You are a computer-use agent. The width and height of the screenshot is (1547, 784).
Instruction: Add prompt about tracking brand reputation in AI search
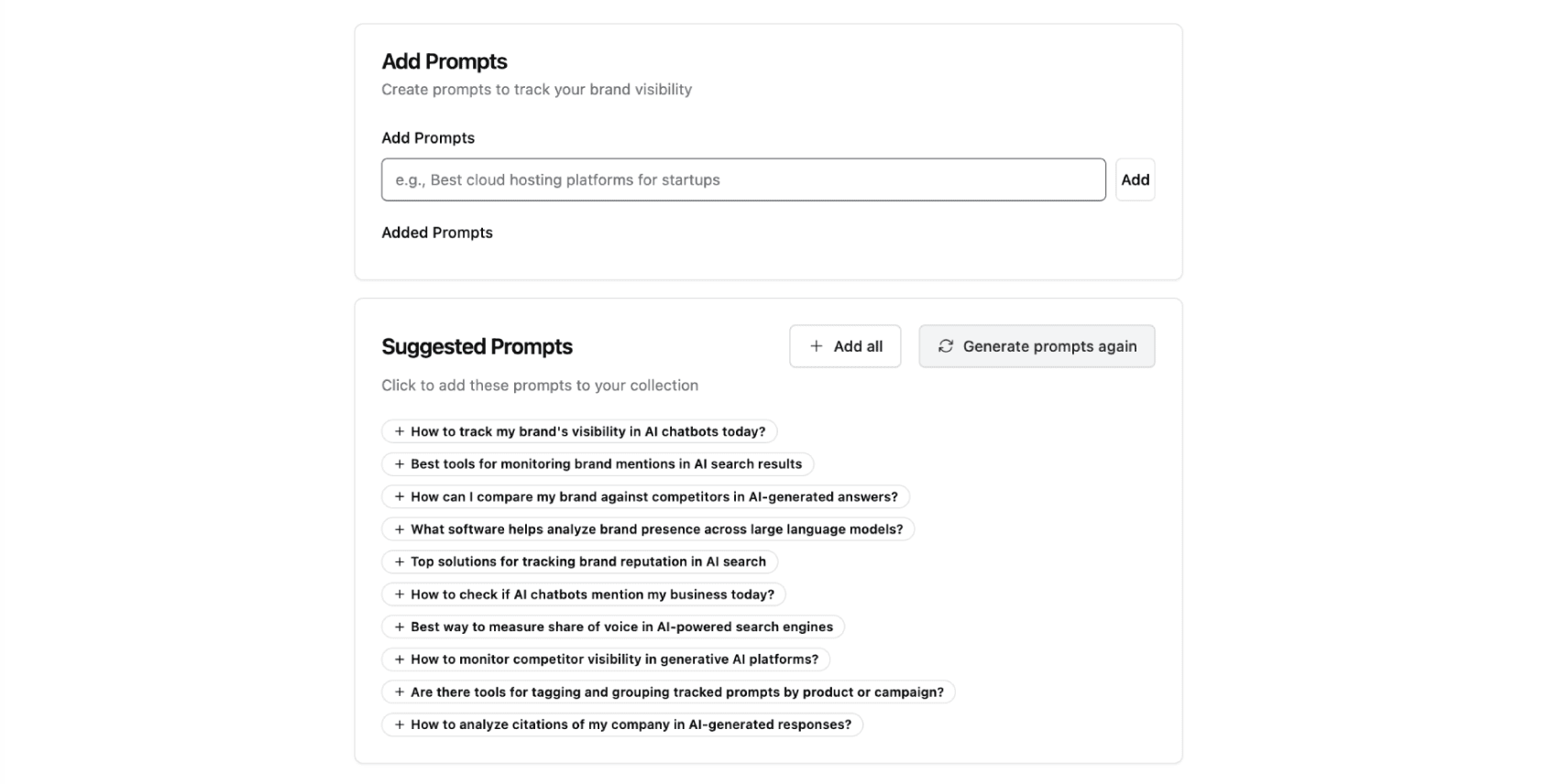point(579,561)
